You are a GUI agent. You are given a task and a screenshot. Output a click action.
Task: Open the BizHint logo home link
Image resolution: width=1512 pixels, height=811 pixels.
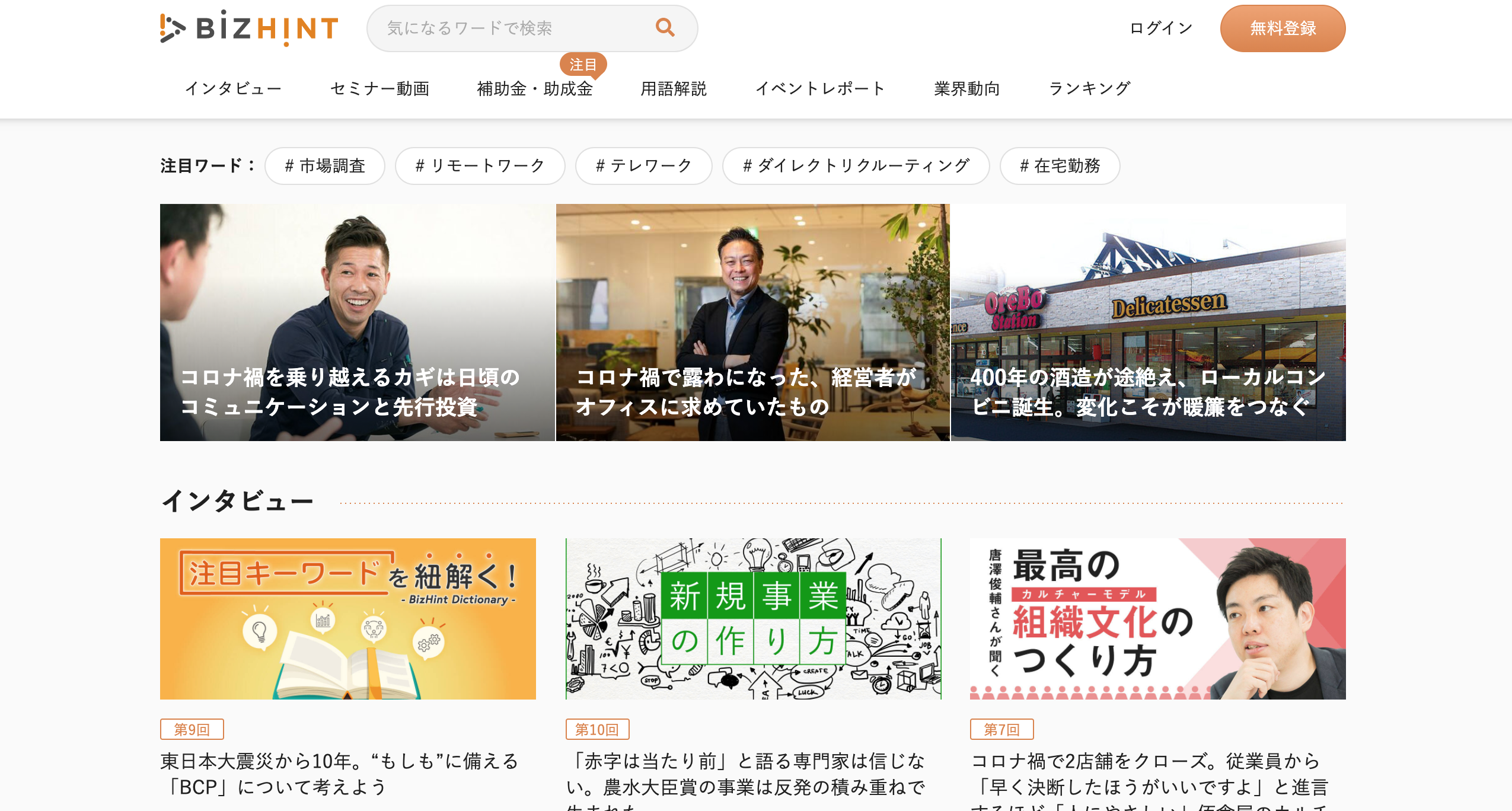249,28
